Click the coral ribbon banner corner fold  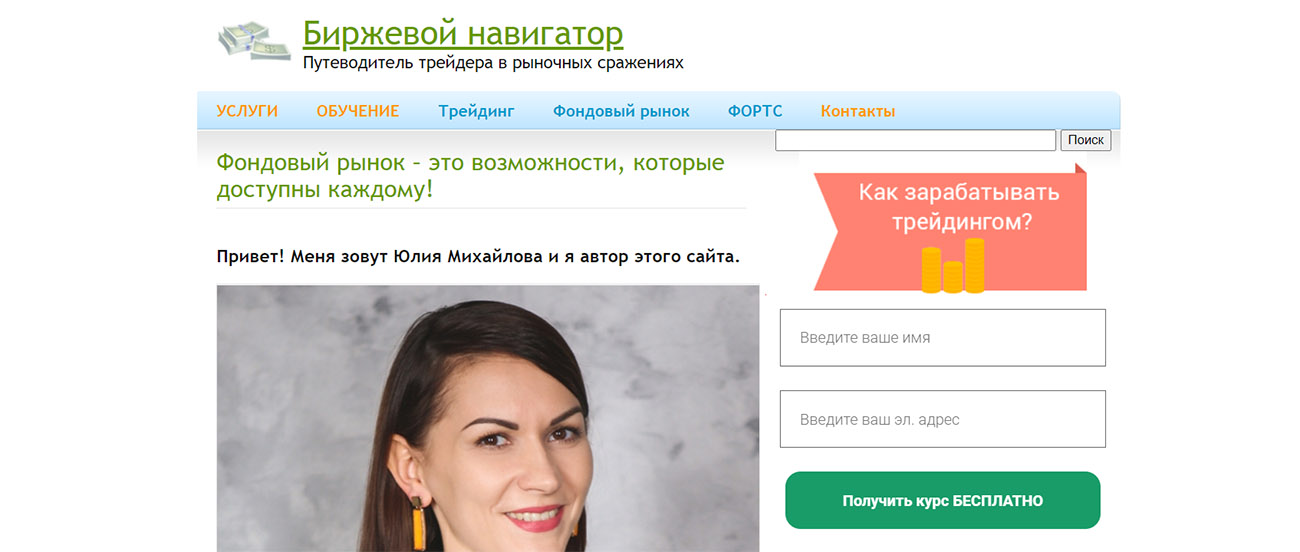[1081, 168]
